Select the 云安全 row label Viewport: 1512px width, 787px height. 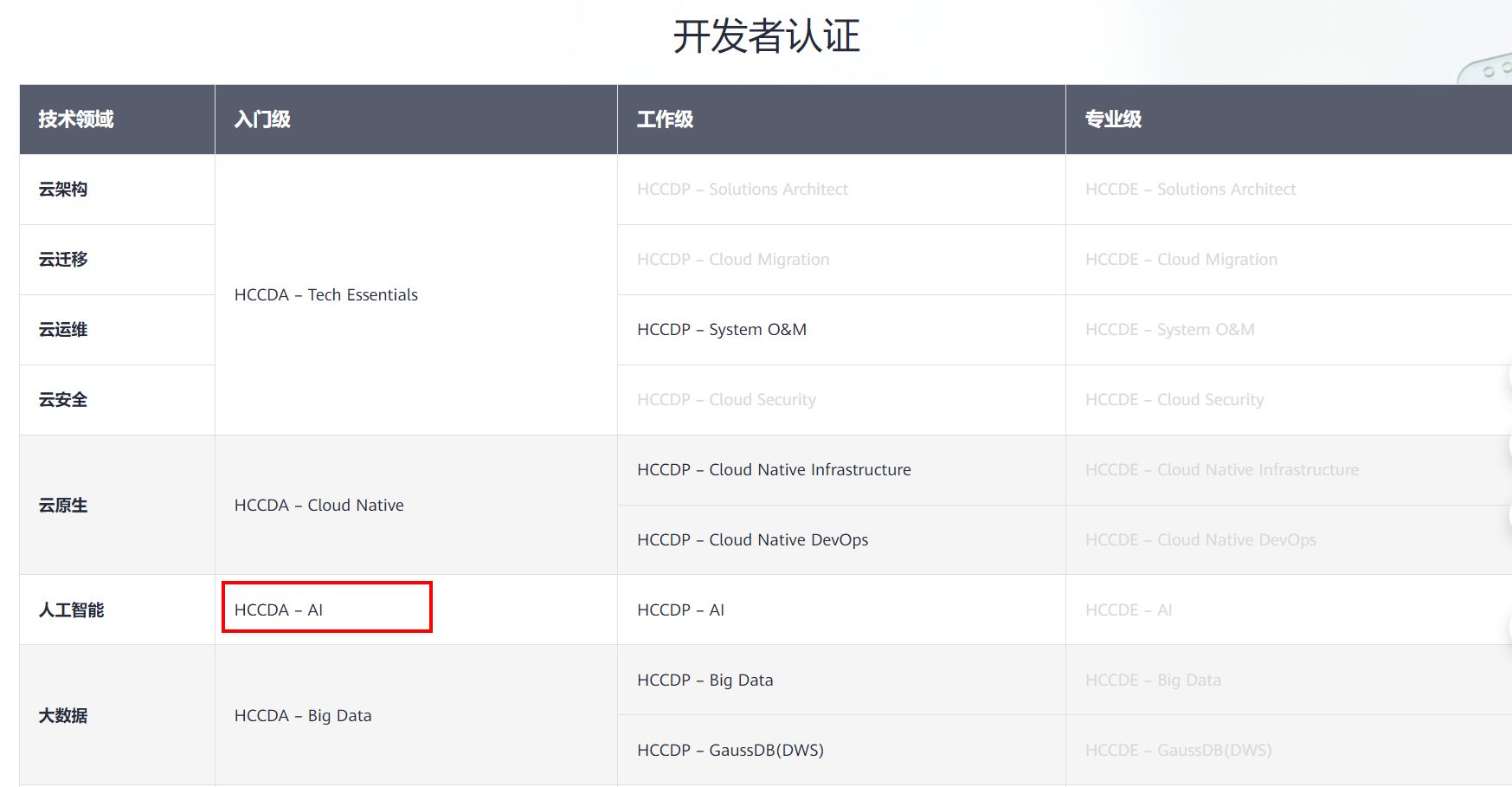point(63,400)
